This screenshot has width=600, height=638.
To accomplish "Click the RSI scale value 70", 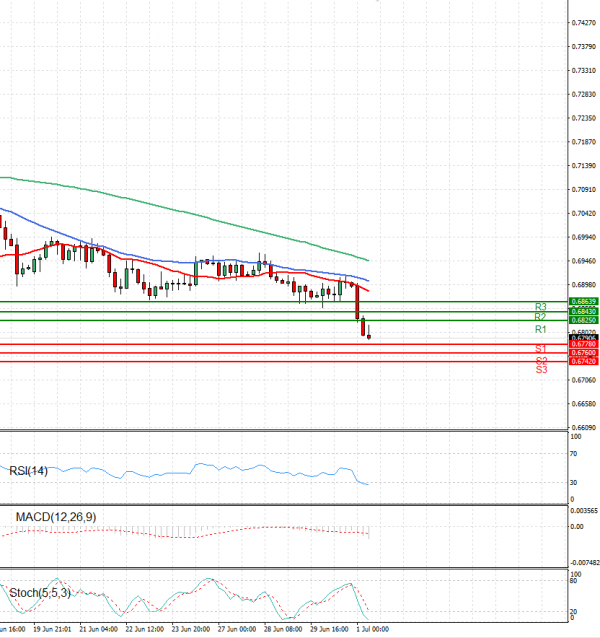I will (573, 454).
